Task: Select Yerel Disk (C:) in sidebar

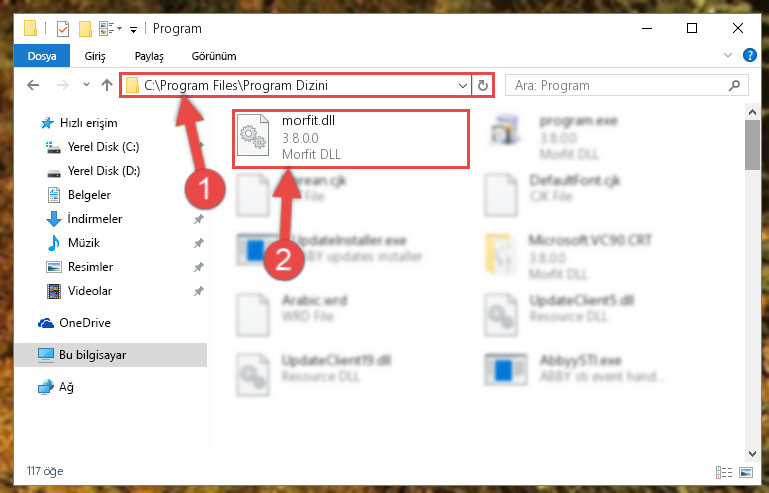Action: pyautogui.click(x=92, y=147)
